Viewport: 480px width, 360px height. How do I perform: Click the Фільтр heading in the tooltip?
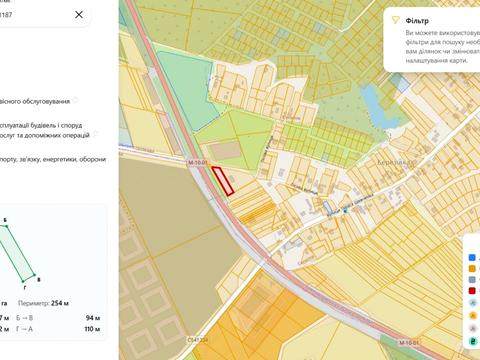[417, 21]
